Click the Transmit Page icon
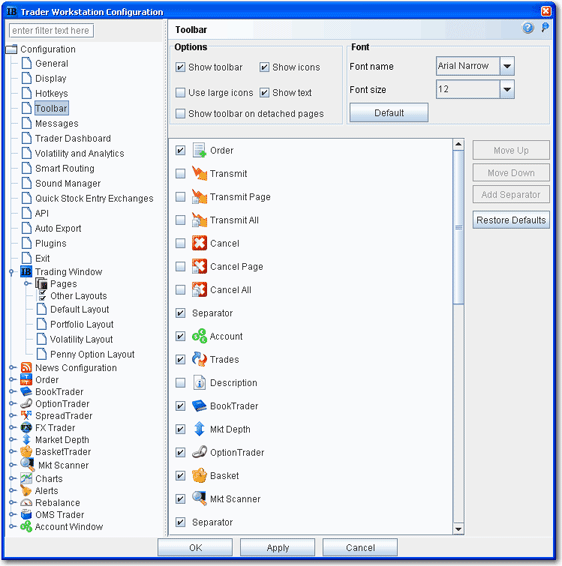Image resolution: width=562 pixels, height=566 pixels. pos(199,197)
